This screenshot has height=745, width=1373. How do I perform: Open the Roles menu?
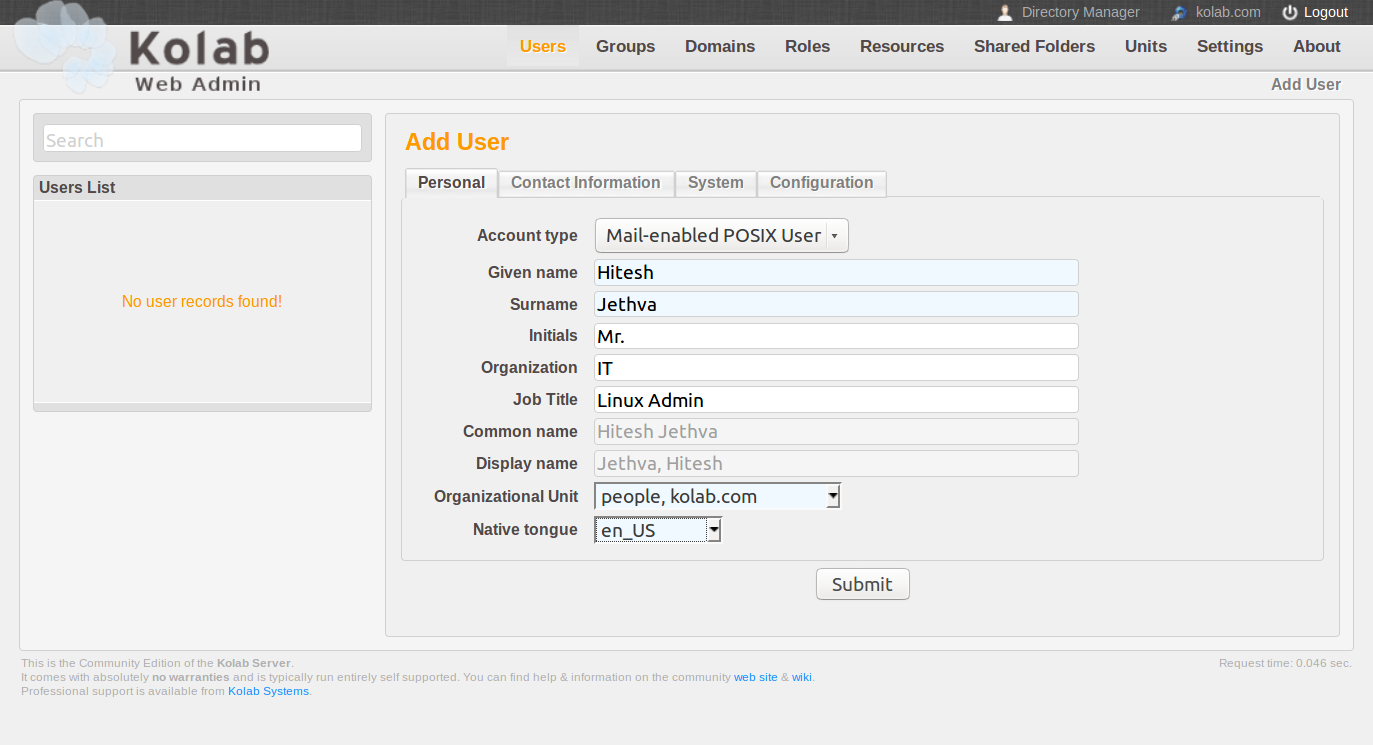[808, 46]
